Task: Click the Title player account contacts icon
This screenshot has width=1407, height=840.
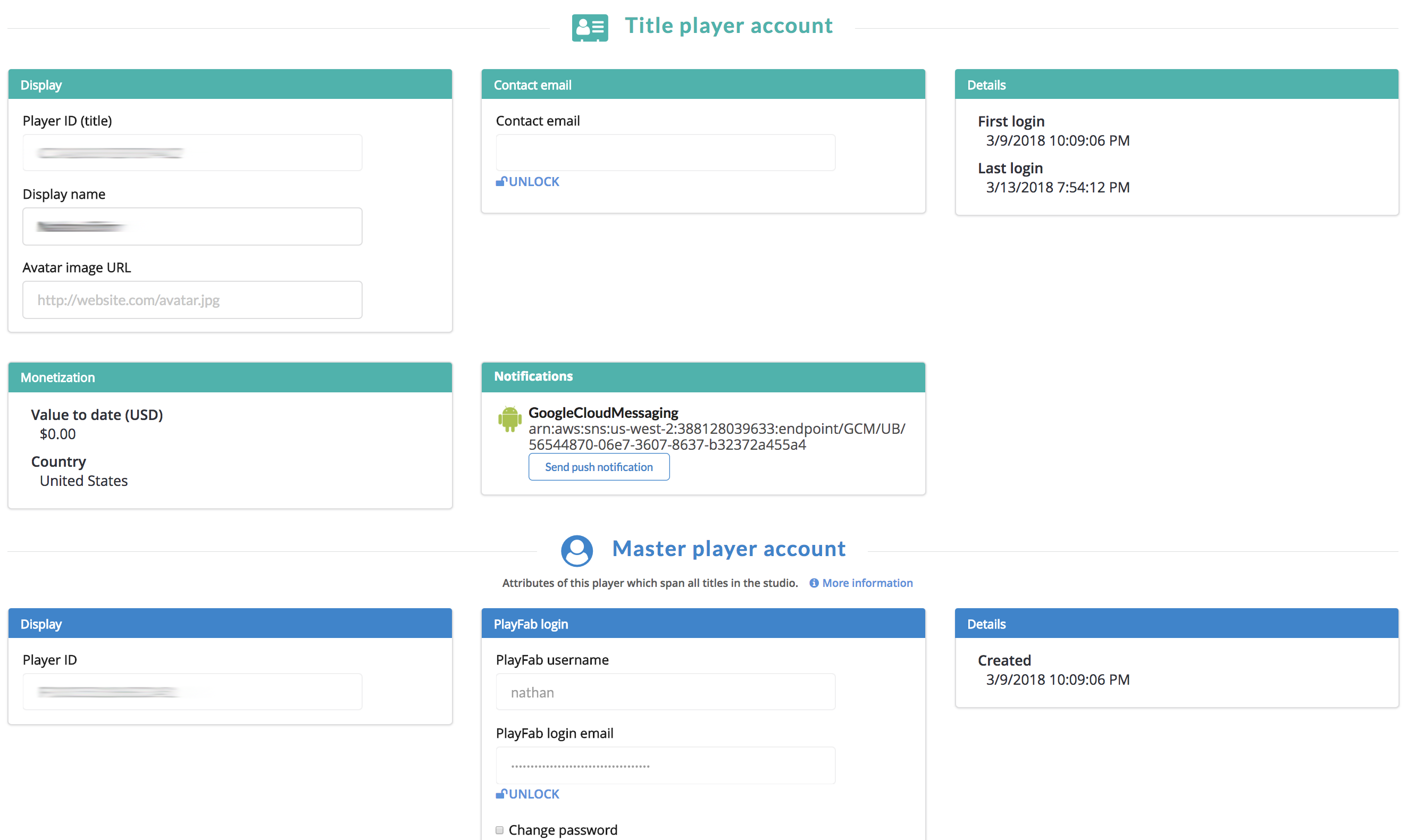Action: click(x=589, y=27)
